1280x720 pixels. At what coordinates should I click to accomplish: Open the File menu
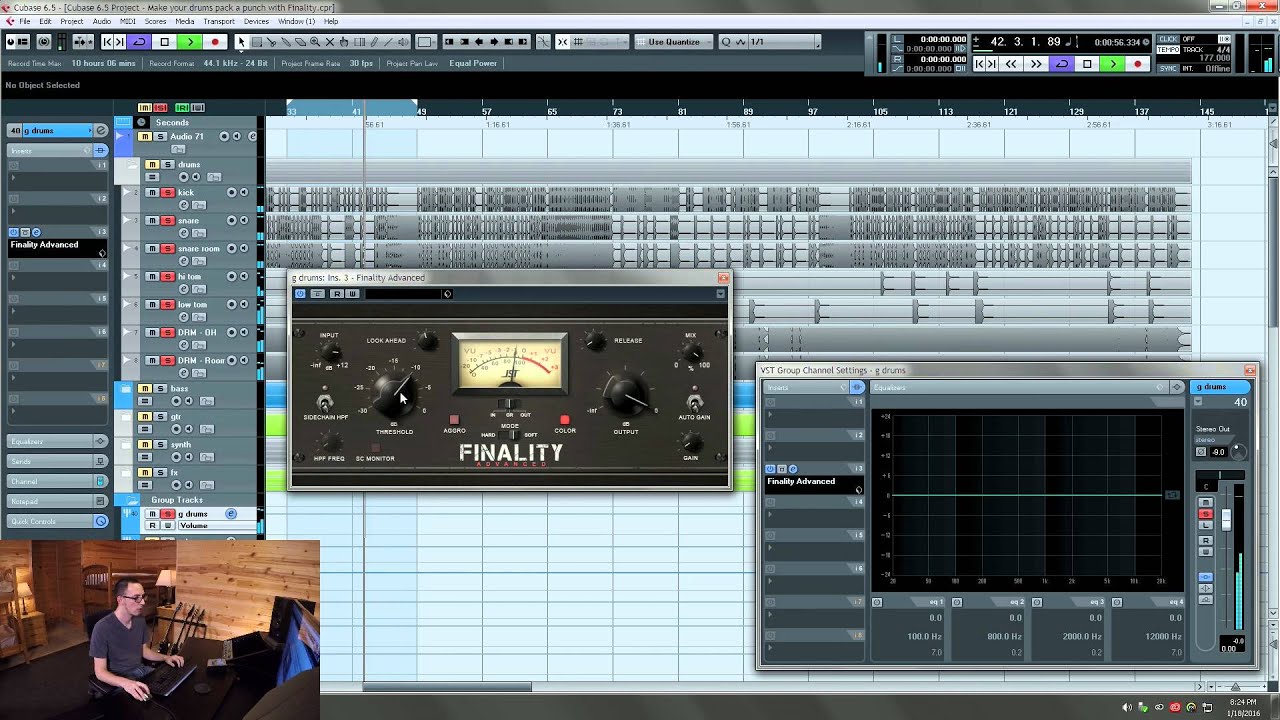tap(24, 21)
